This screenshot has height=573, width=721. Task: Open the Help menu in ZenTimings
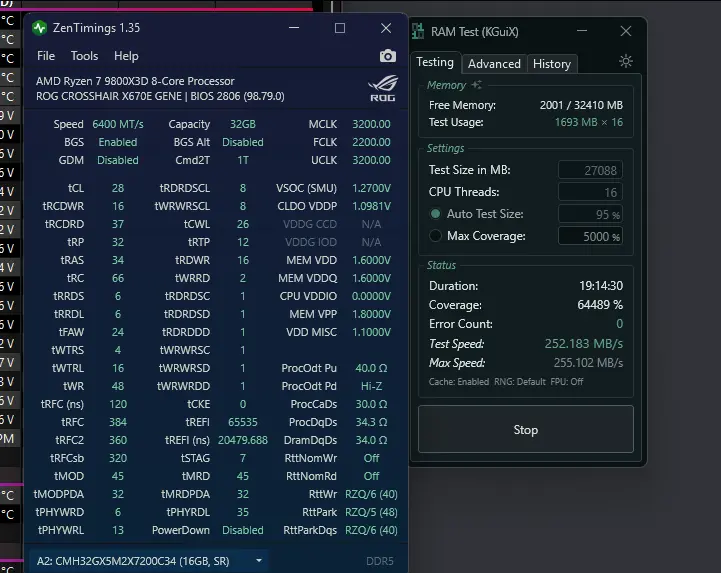coord(126,56)
